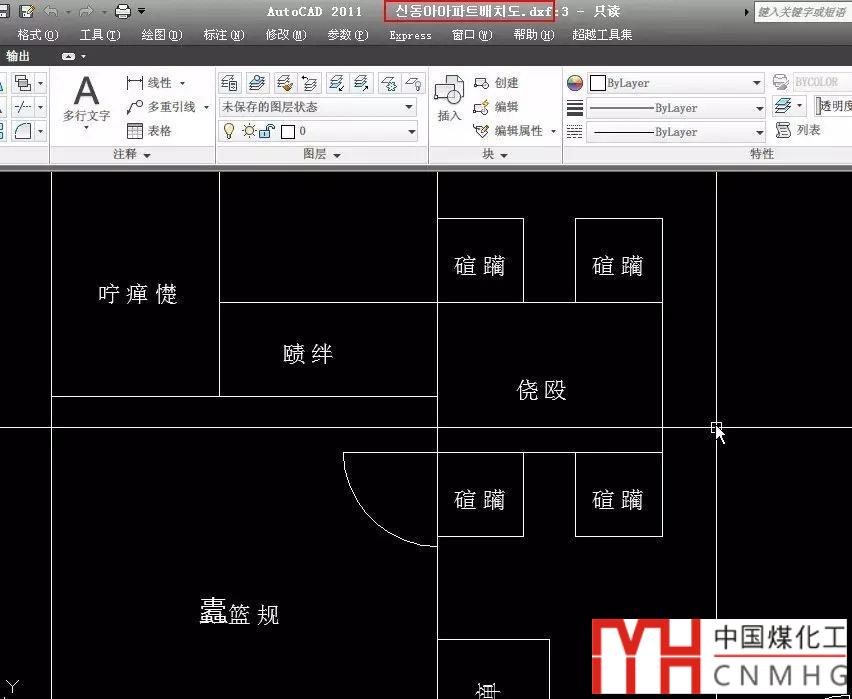Viewport: 852px width, 699px height.
Task: Expand the 多重引线 dropdown arrow
Action: tap(206, 108)
